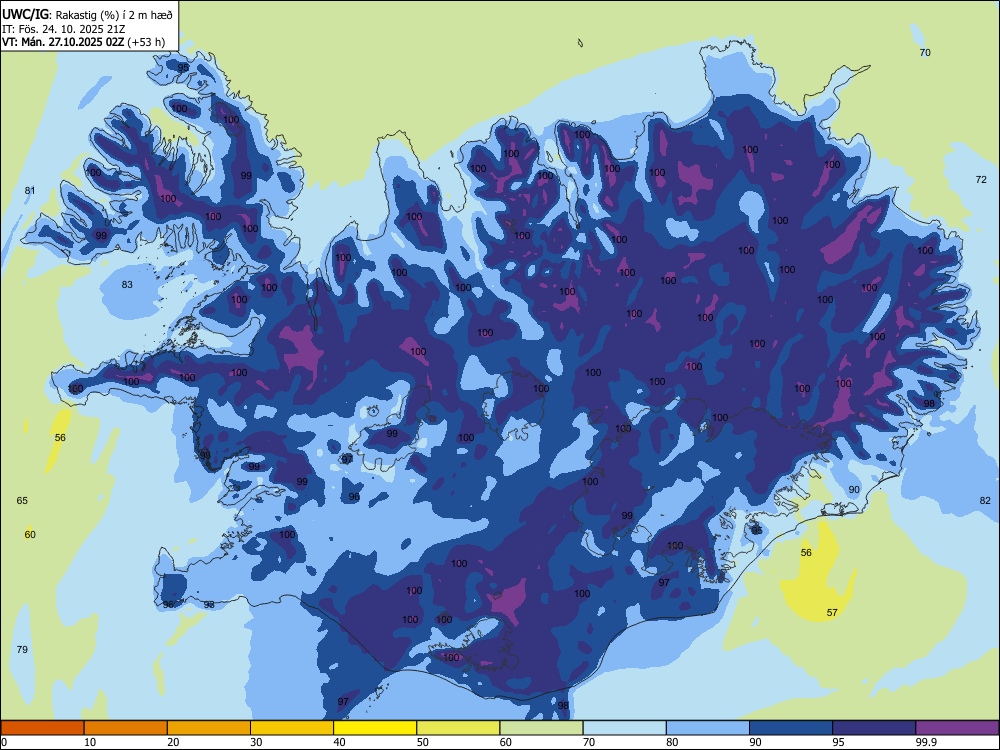Screen dimensions: 1000x750
Task: Click the 'IT: Fös. 24. 10. 2025 21Z' line
Action: pyautogui.click(x=63, y=29)
